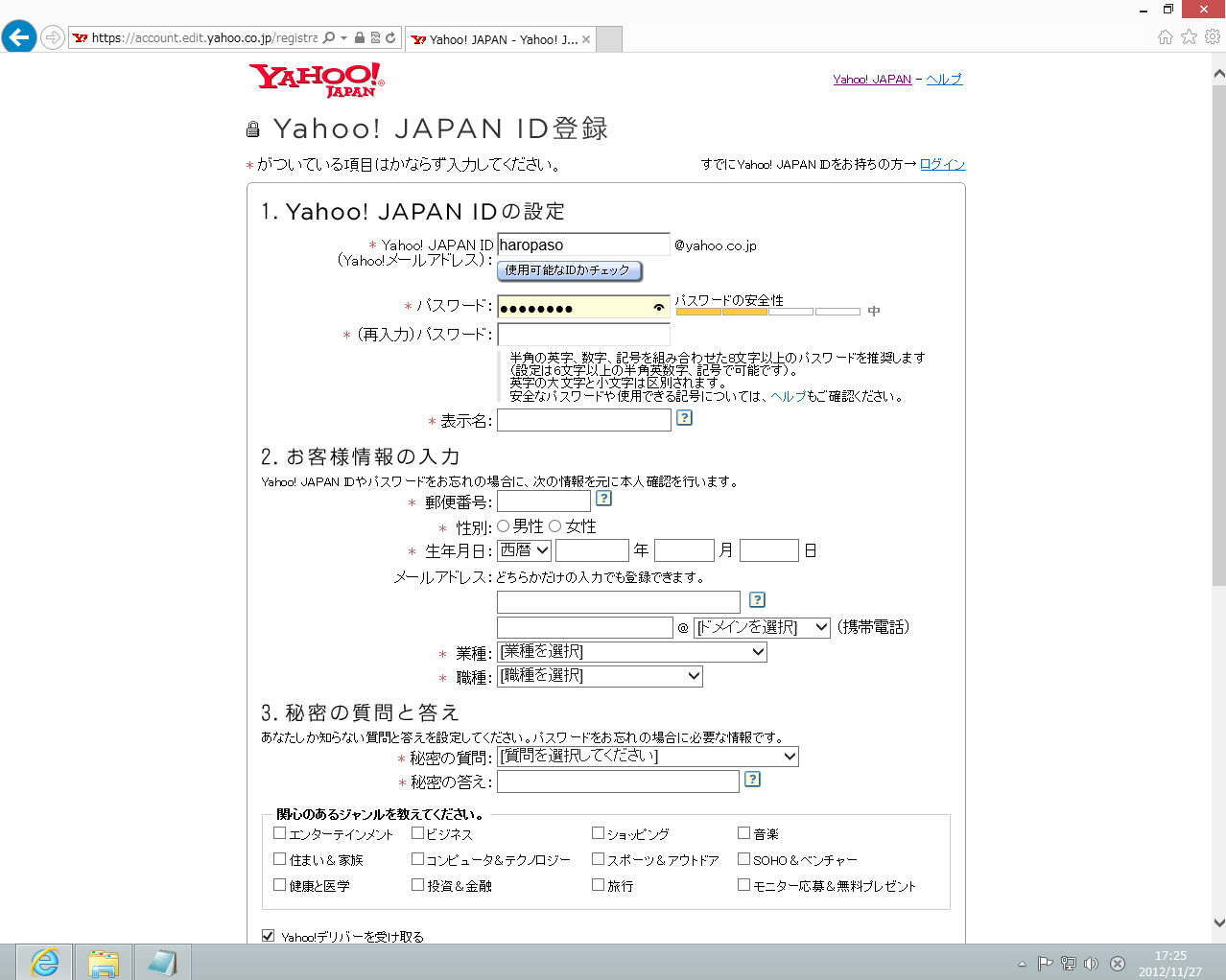The image size is (1226, 980).
Task: Open the third taskbar application icon
Action: [163, 962]
